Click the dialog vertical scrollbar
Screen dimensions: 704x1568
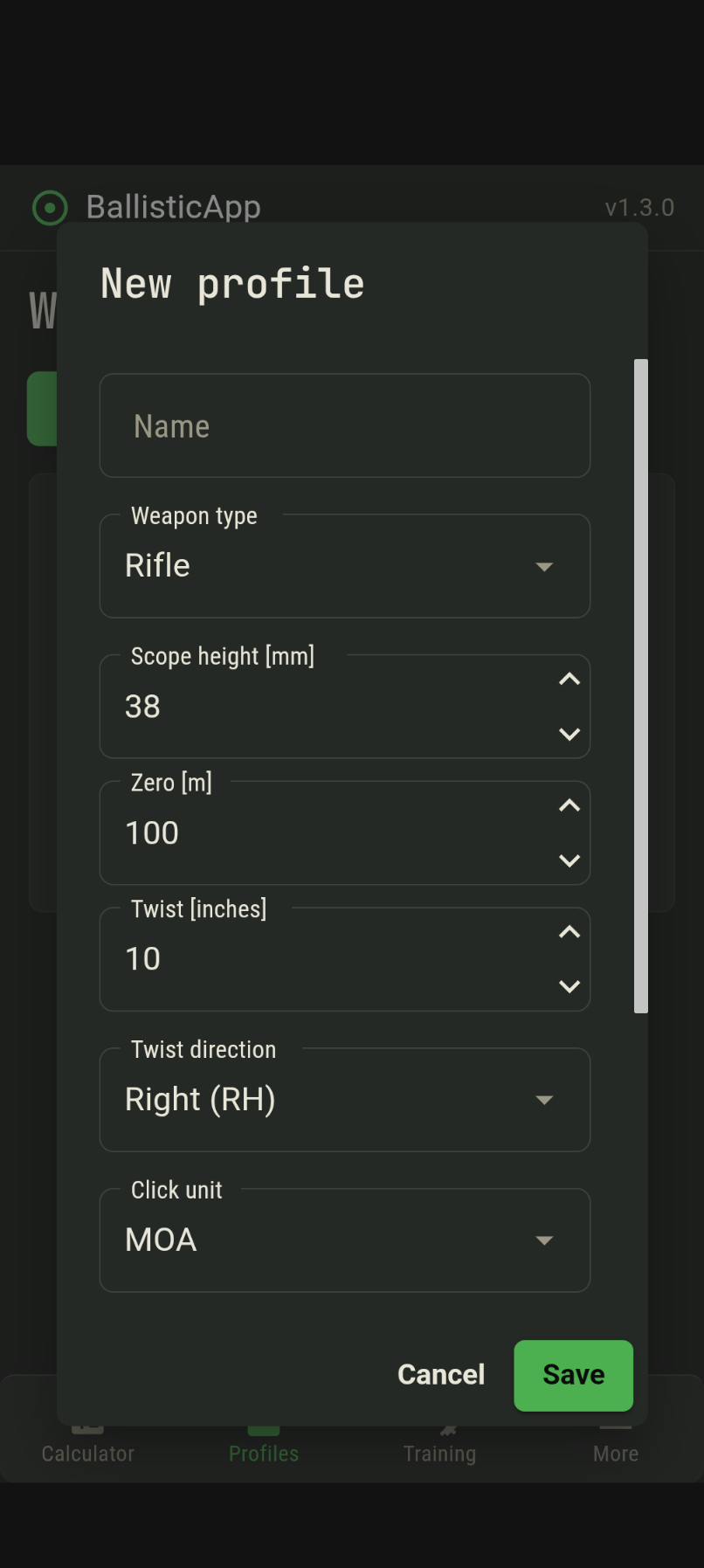[x=641, y=686]
